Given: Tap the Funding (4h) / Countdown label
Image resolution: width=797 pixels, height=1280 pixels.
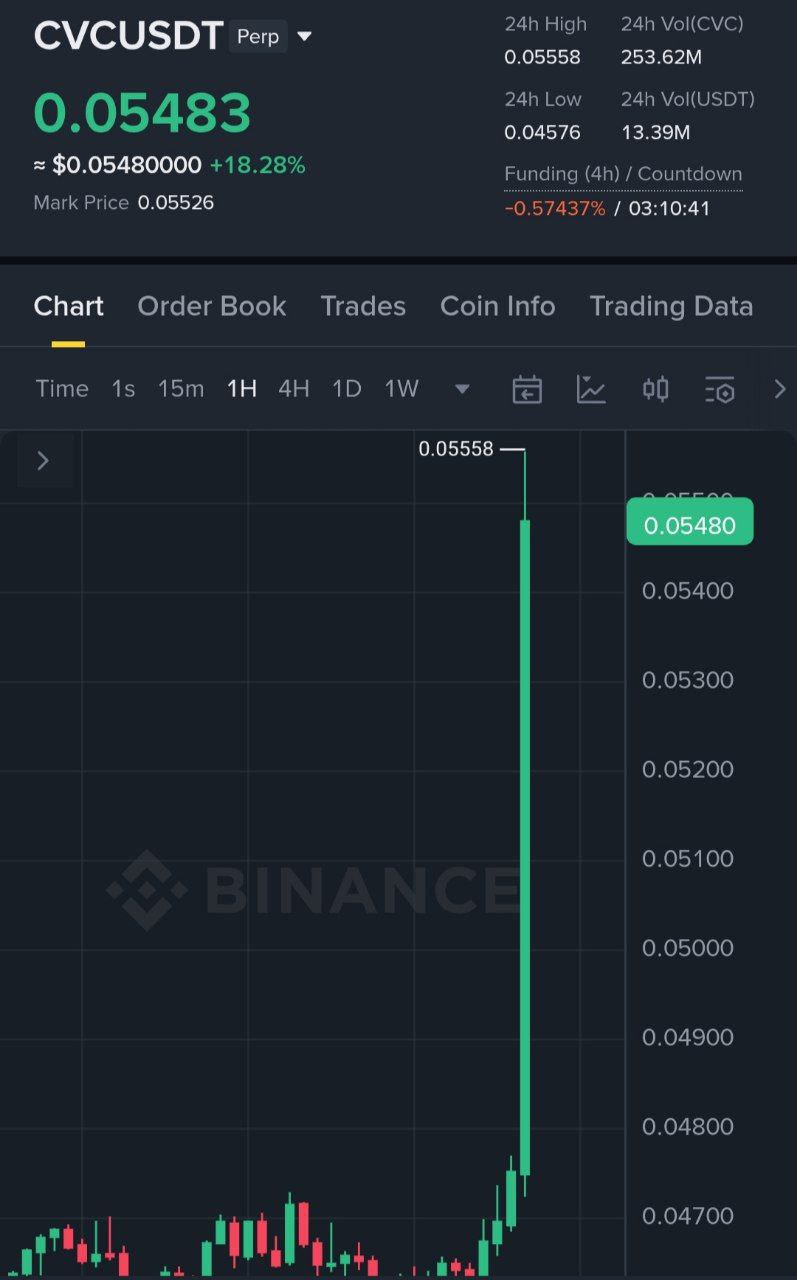Looking at the screenshot, I should tap(623, 174).
